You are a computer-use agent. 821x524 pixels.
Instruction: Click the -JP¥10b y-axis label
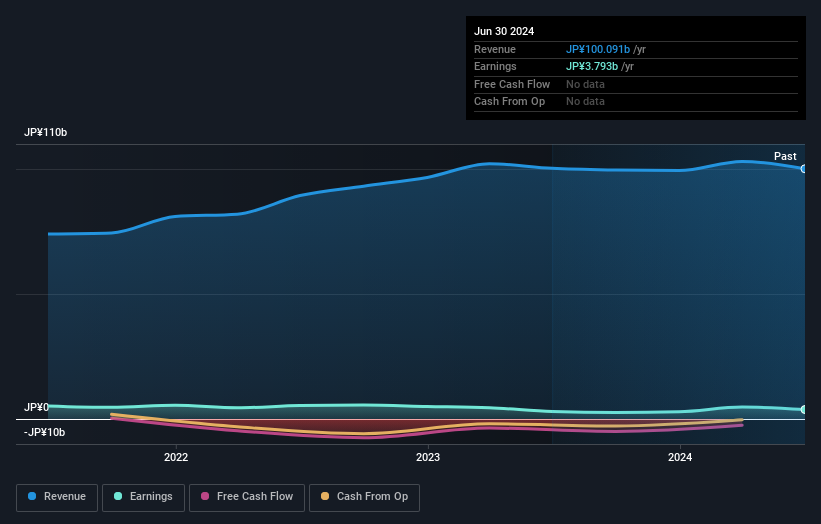[45, 432]
